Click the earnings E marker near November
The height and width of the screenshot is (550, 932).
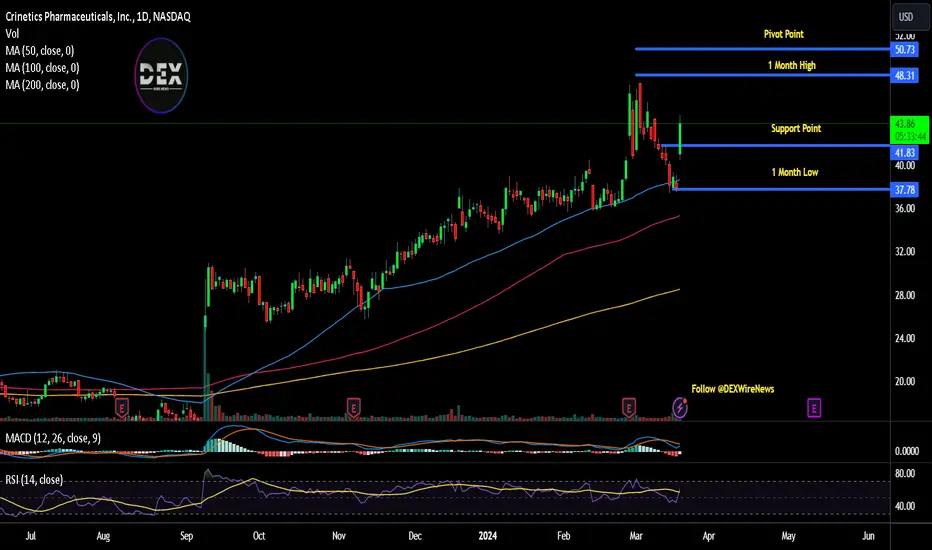354,408
